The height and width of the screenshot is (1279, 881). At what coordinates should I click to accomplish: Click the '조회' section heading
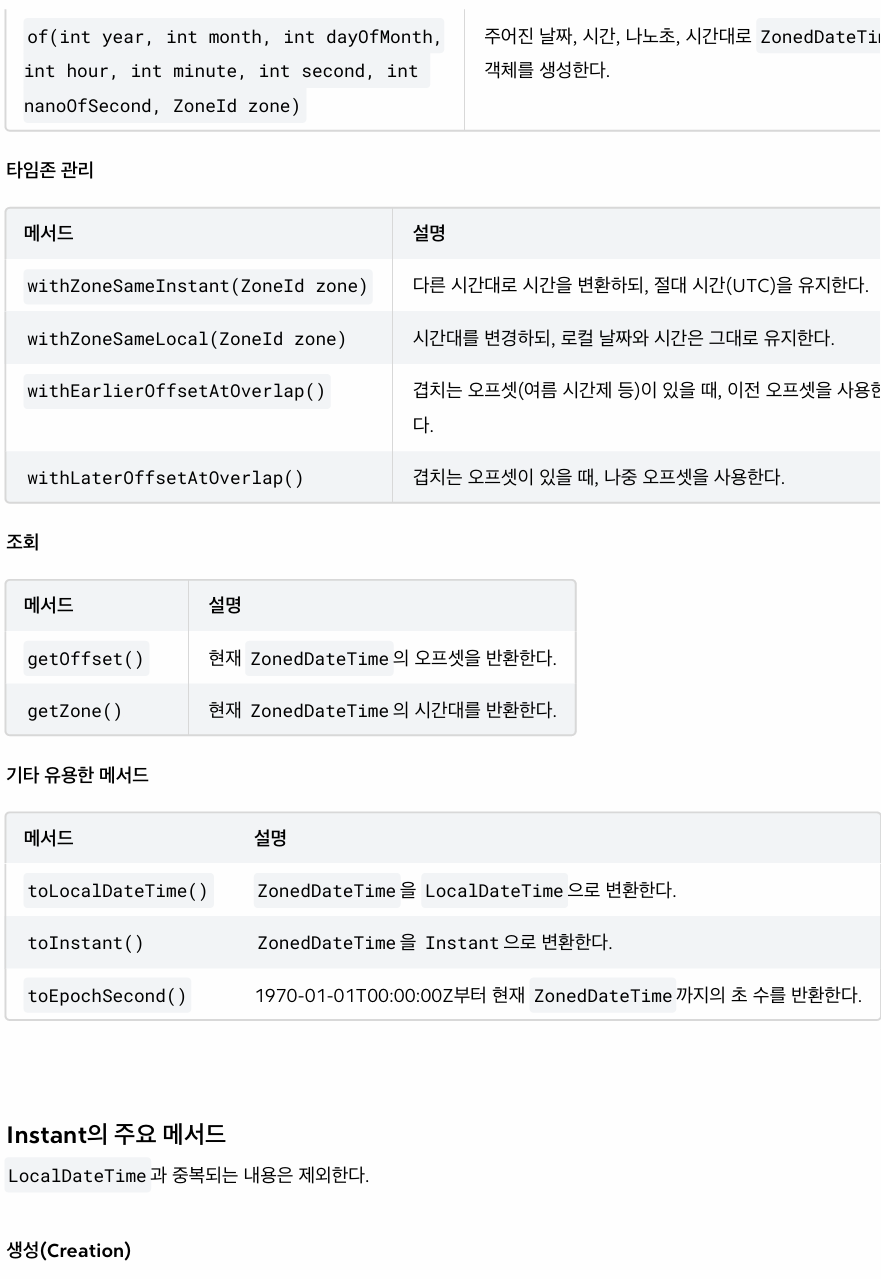(22, 542)
